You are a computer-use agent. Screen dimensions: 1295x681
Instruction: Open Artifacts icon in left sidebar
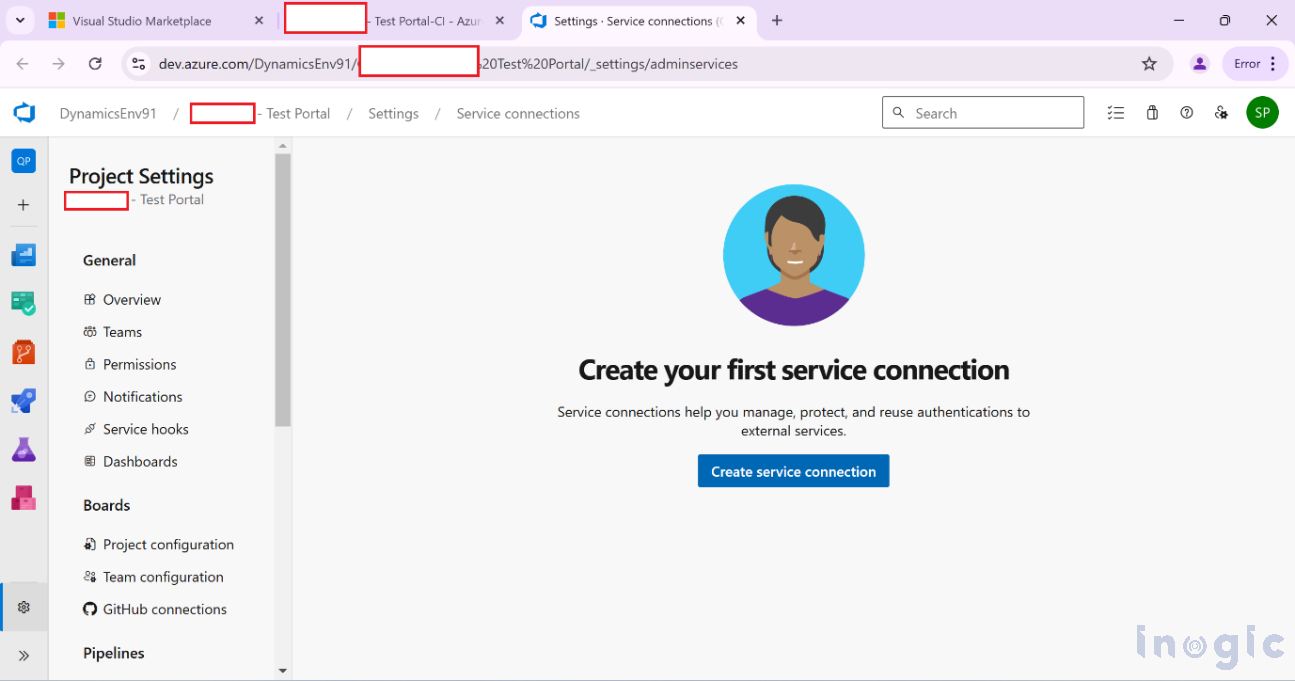click(x=24, y=497)
